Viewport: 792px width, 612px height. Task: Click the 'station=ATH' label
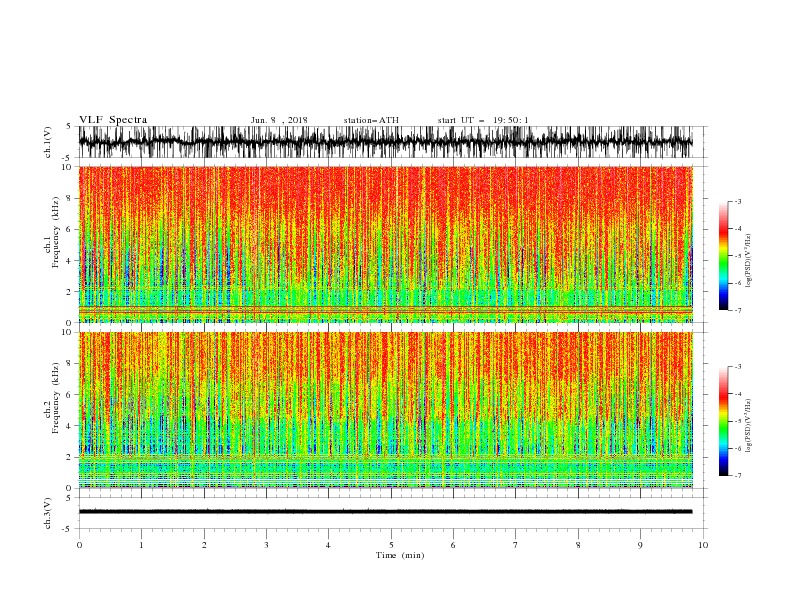pyautogui.click(x=371, y=120)
